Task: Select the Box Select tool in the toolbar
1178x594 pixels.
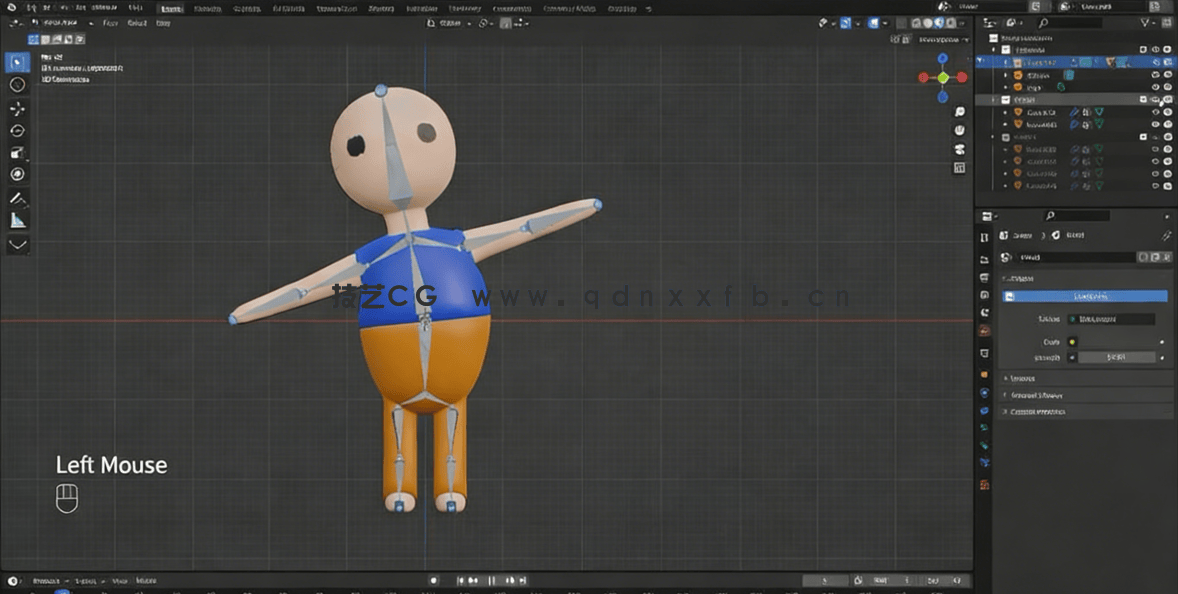Action: pos(17,62)
